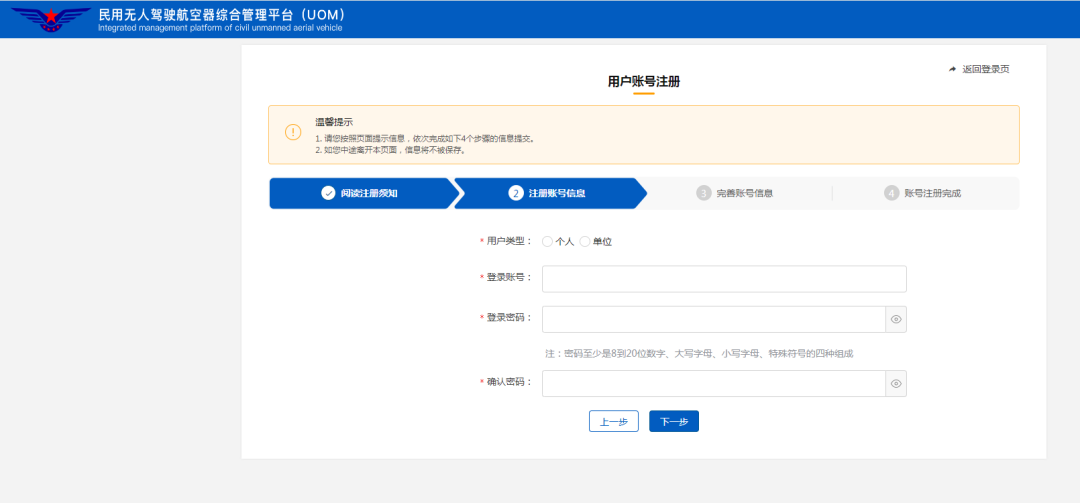Click the step 2 number circle icon

point(515,193)
